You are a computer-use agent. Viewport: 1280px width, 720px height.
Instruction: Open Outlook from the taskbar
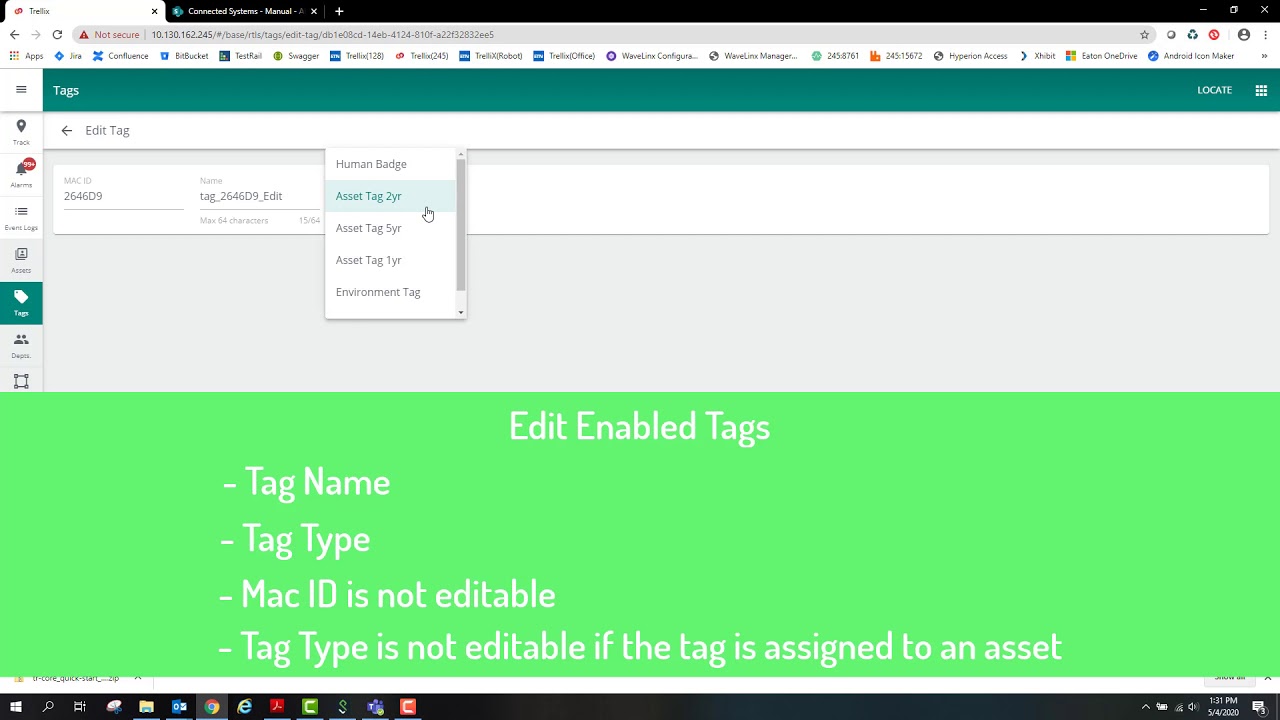point(179,707)
